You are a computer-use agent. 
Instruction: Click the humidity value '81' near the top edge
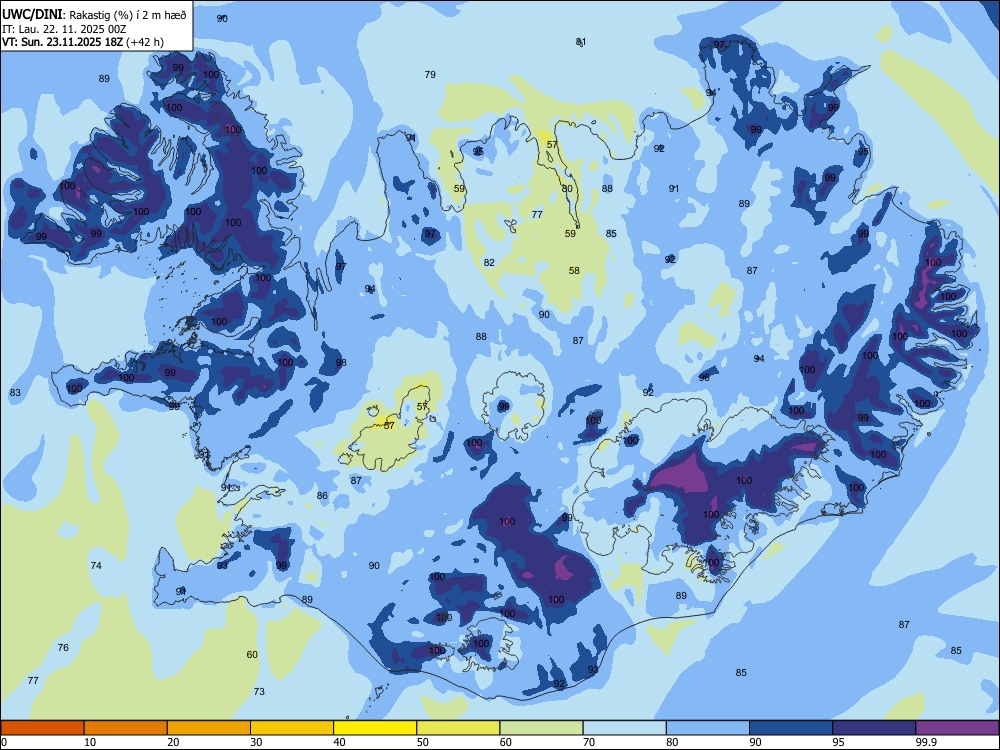pos(581,42)
